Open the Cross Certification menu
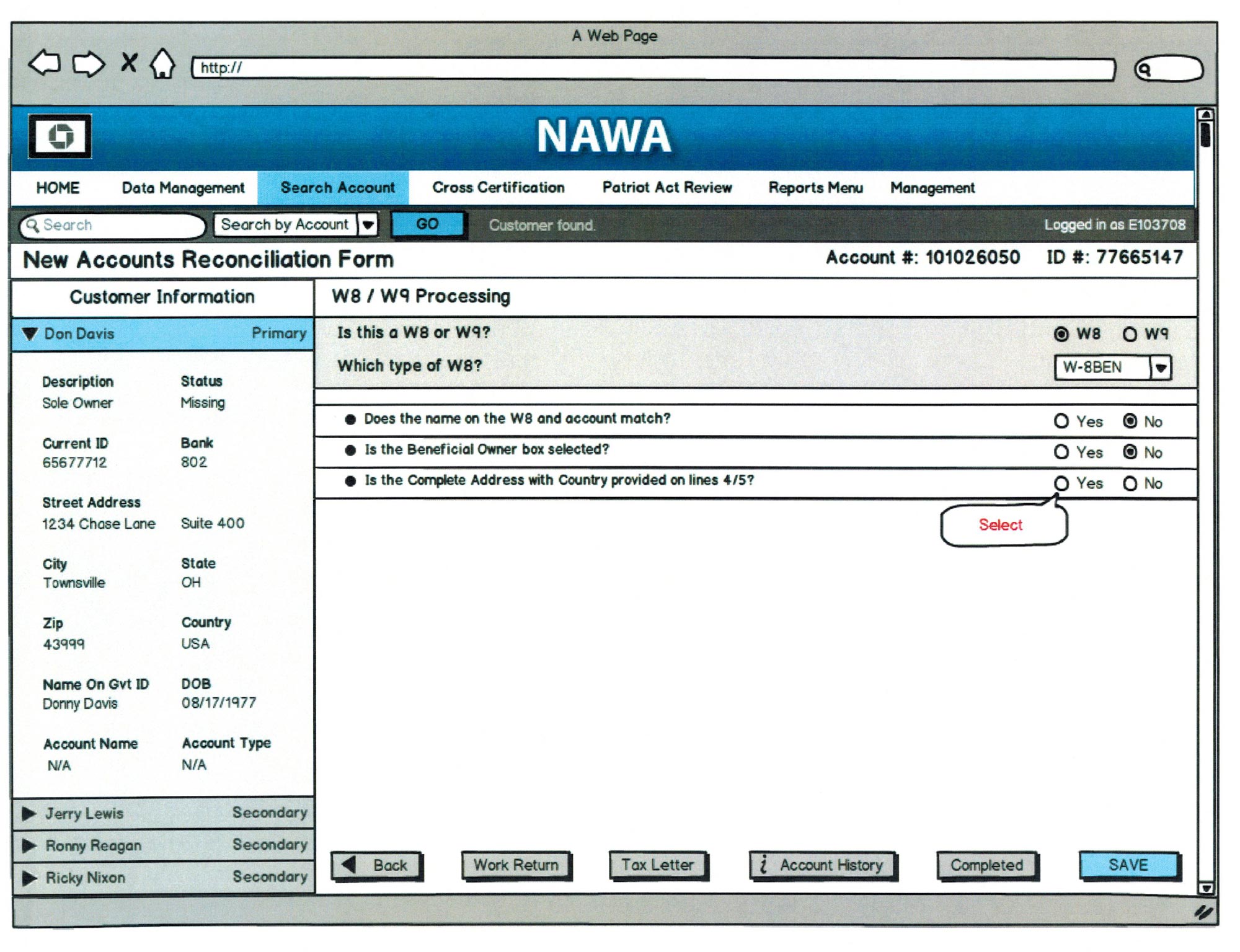1240x952 pixels. [x=498, y=188]
